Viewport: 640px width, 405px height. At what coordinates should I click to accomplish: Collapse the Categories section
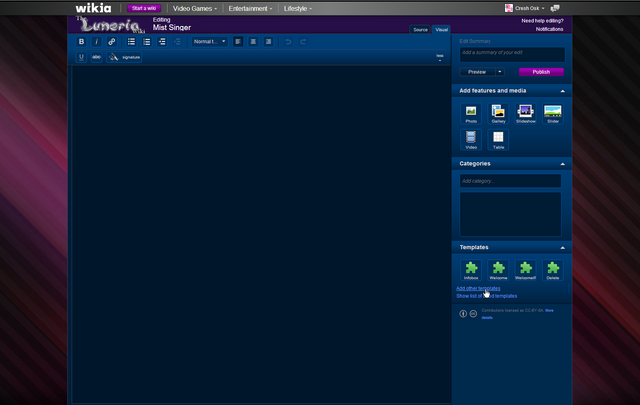(562, 164)
